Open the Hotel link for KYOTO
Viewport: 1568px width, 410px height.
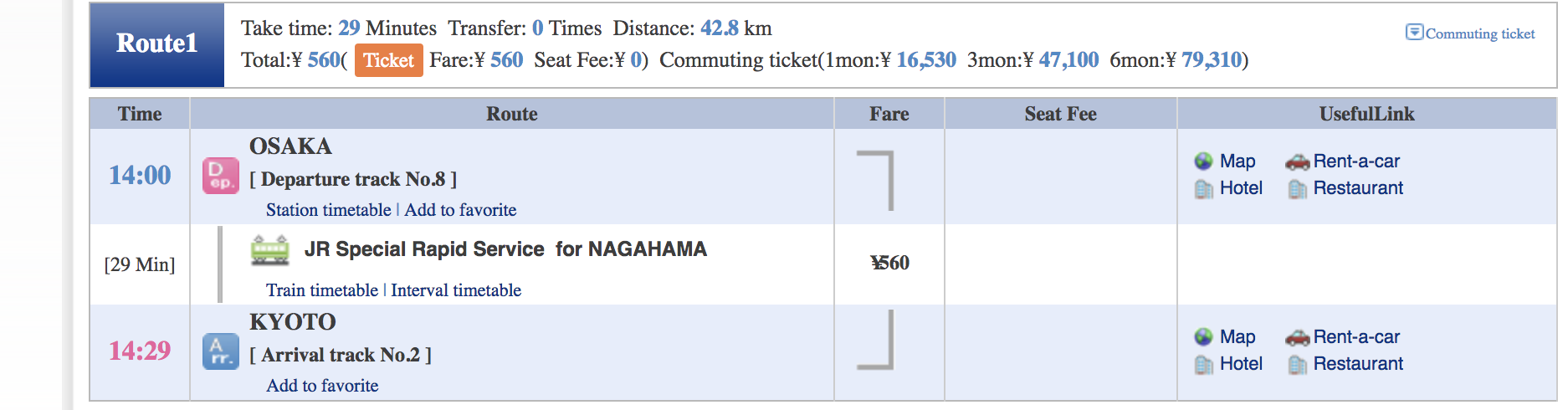pyautogui.click(x=1241, y=364)
